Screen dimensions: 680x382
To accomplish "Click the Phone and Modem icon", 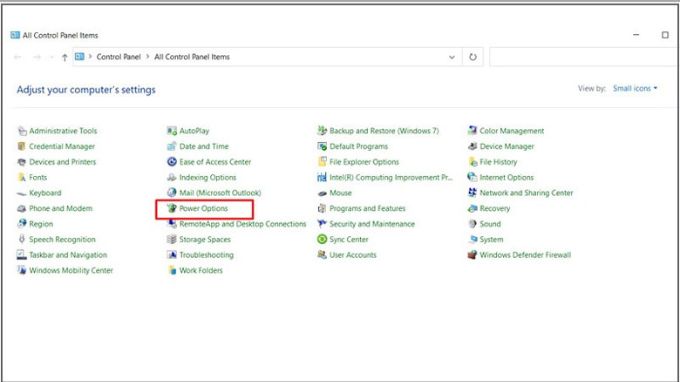I will pyautogui.click(x=22, y=209).
